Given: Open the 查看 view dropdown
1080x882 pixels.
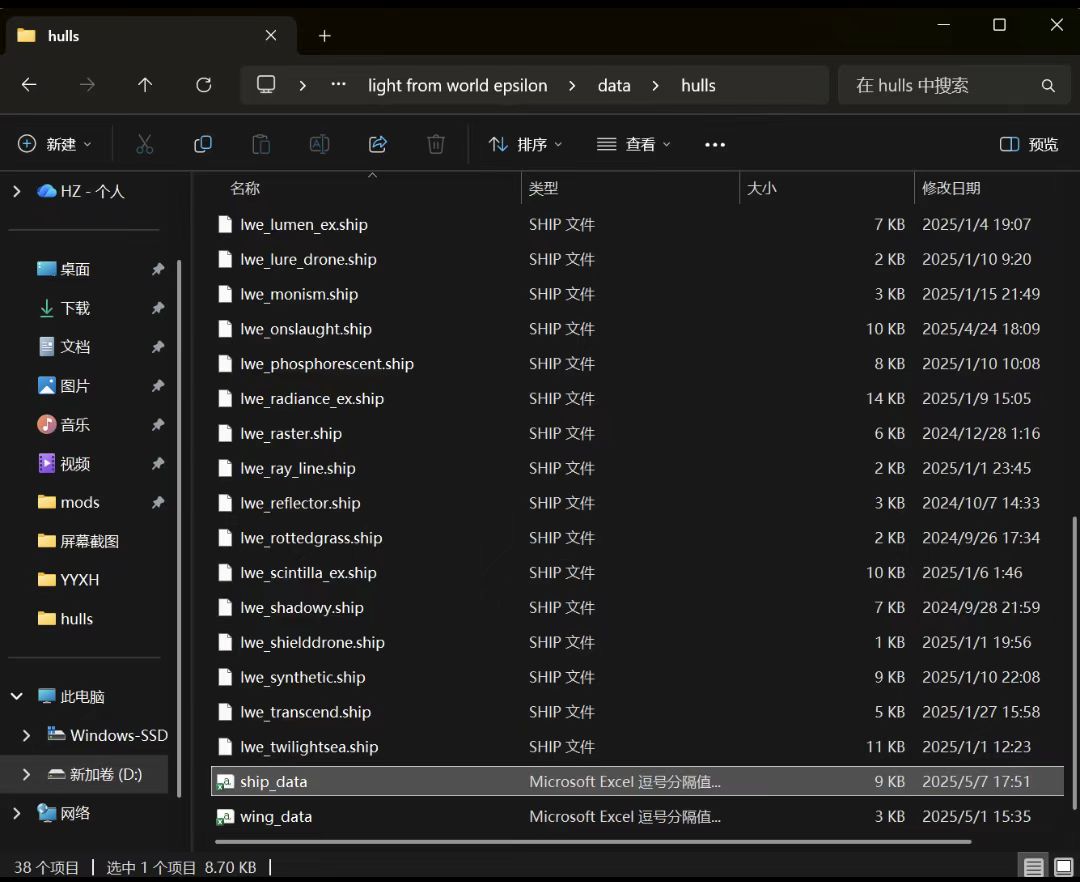Looking at the screenshot, I should (x=634, y=144).
